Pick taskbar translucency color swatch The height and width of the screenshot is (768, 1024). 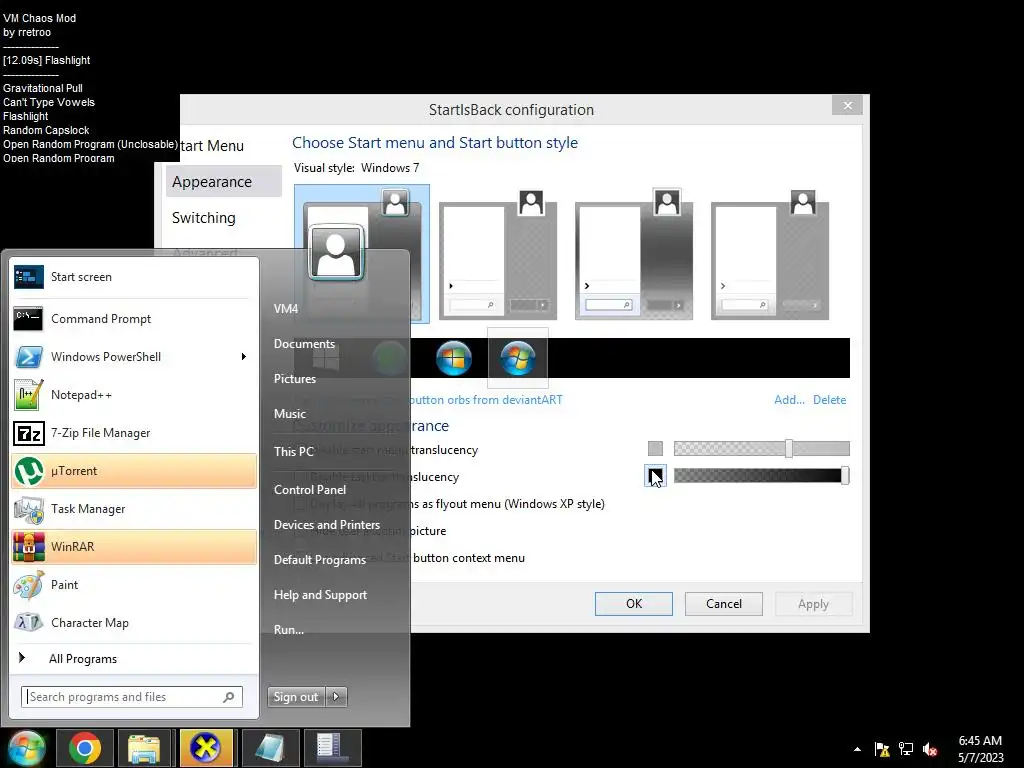pos(655,476)
